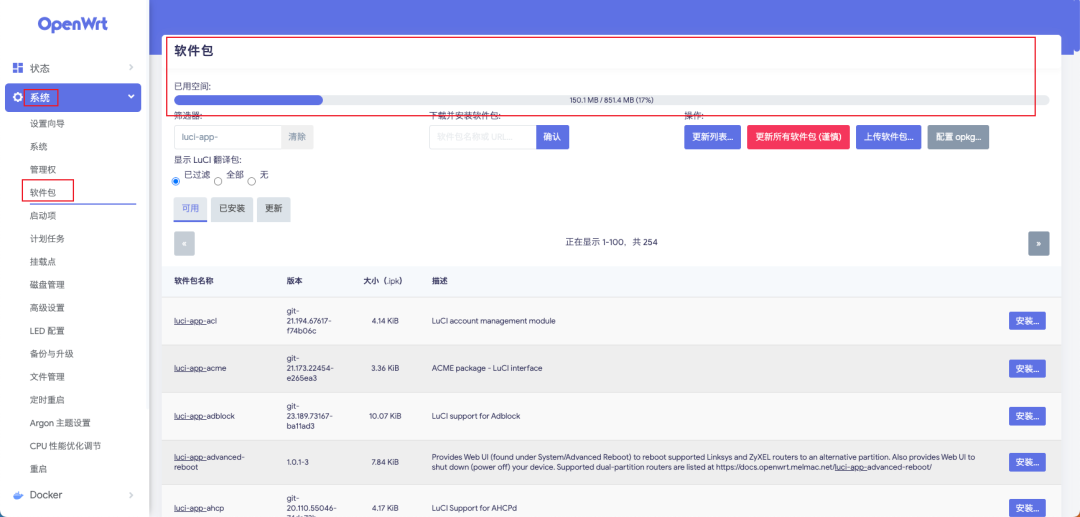
Task: Click the luci-app-adblock package name
Action: [205, 416]
